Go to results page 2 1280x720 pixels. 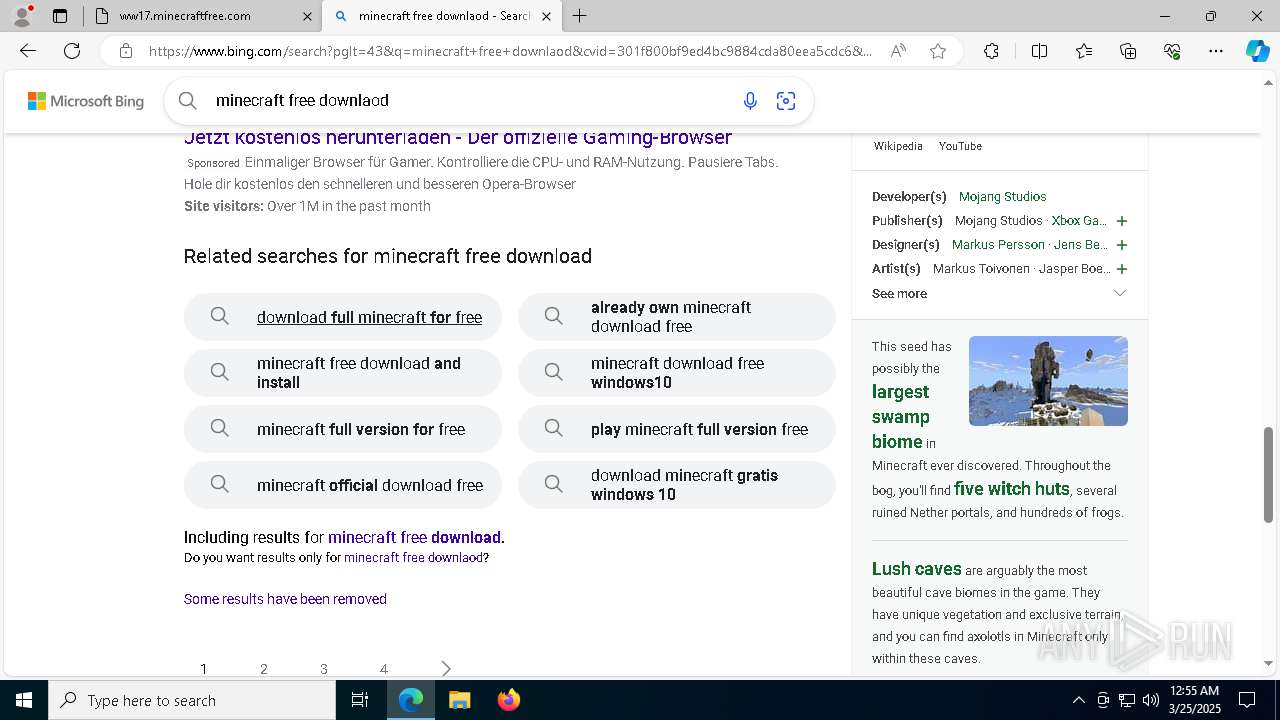coord(264,669)
